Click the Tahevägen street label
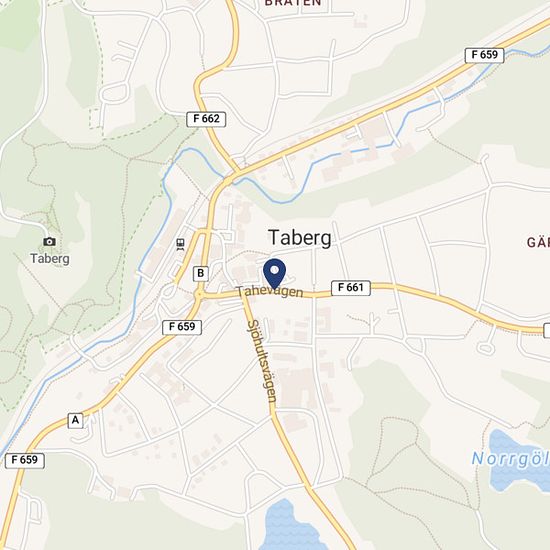Image resolution: width=550 pixels, height=550 pixels. click(x=269, y=292)
